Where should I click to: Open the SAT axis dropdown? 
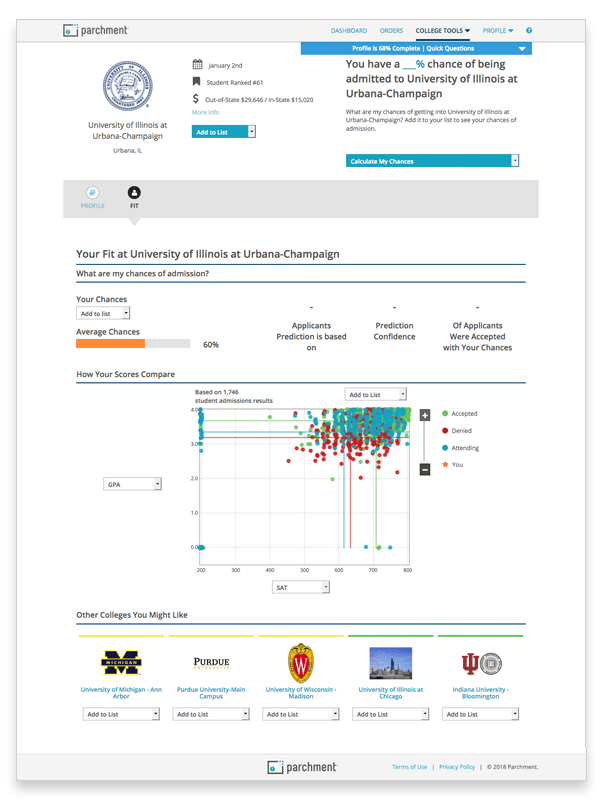tap(301, 587)
